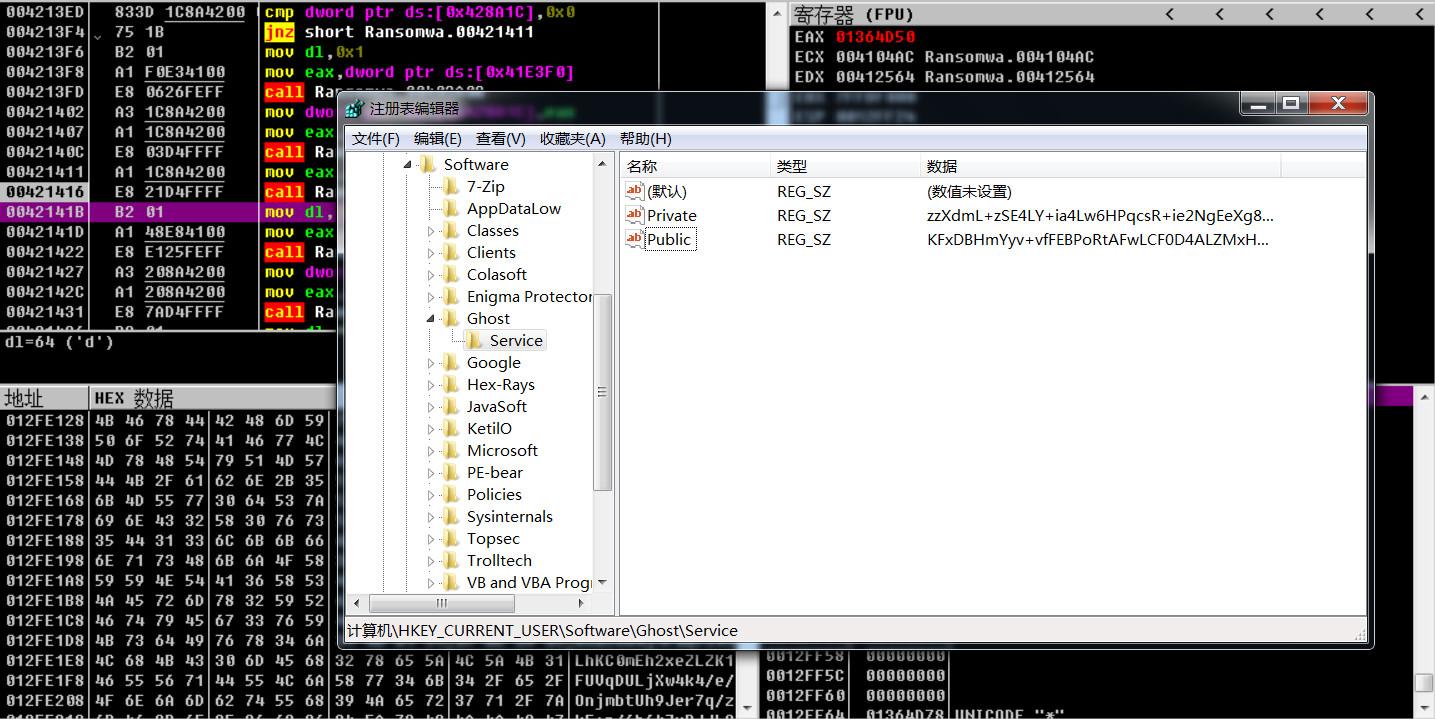Collapse the Software registry key

[408, 165]
